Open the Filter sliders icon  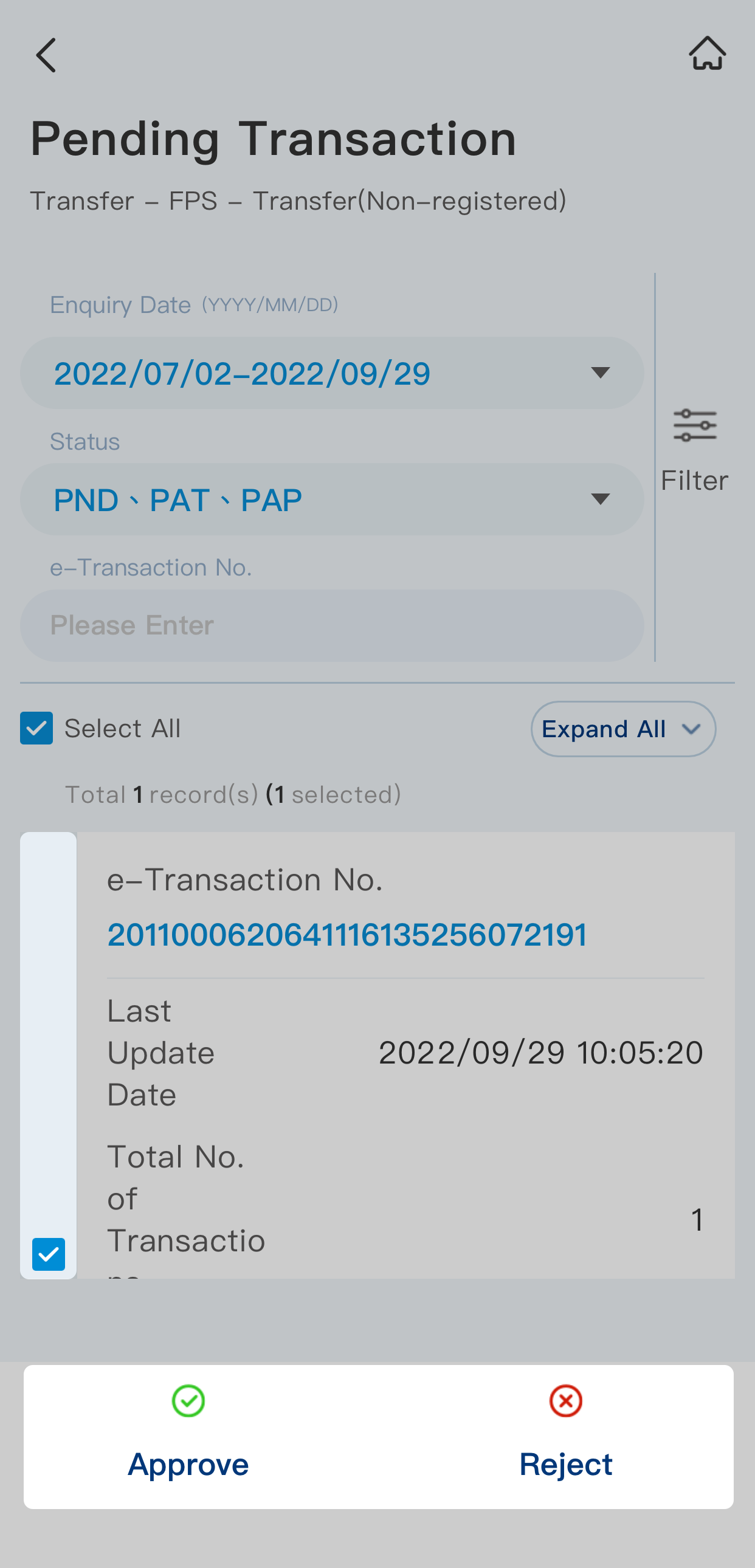[695, 425]
